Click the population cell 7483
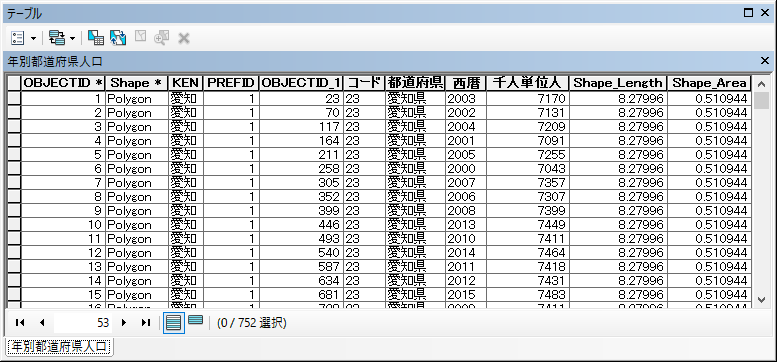The height and width of the screenshot is (362, 777). pos(527,295)
